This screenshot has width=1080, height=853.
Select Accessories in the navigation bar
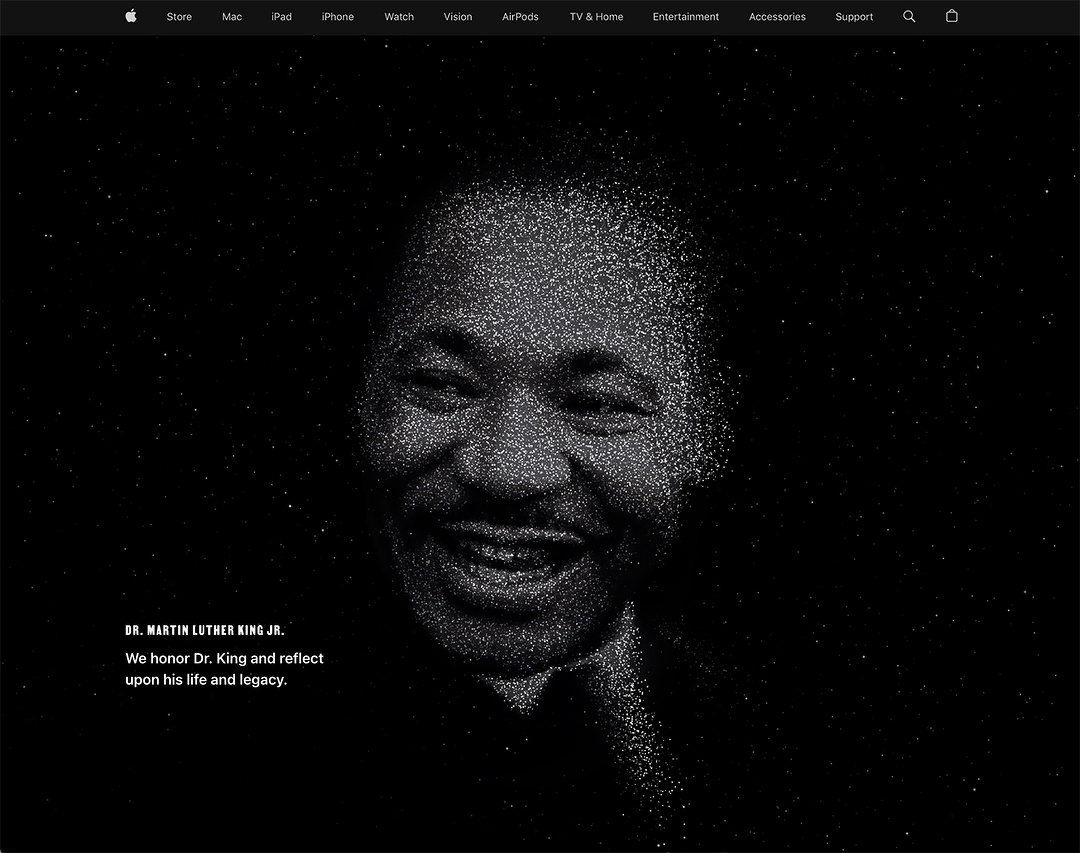click(777, 17)
